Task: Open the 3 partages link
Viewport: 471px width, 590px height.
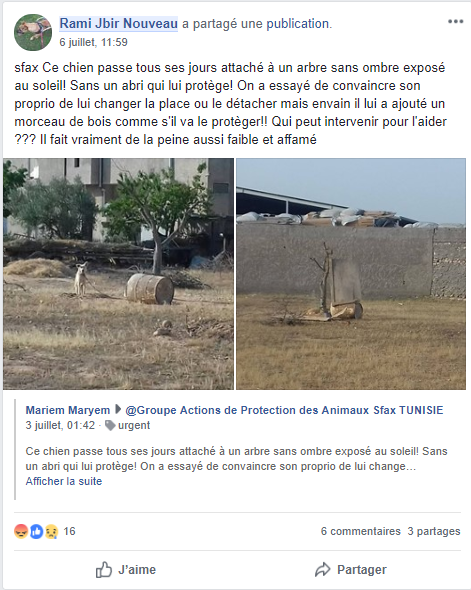Action: pos(434,531)
